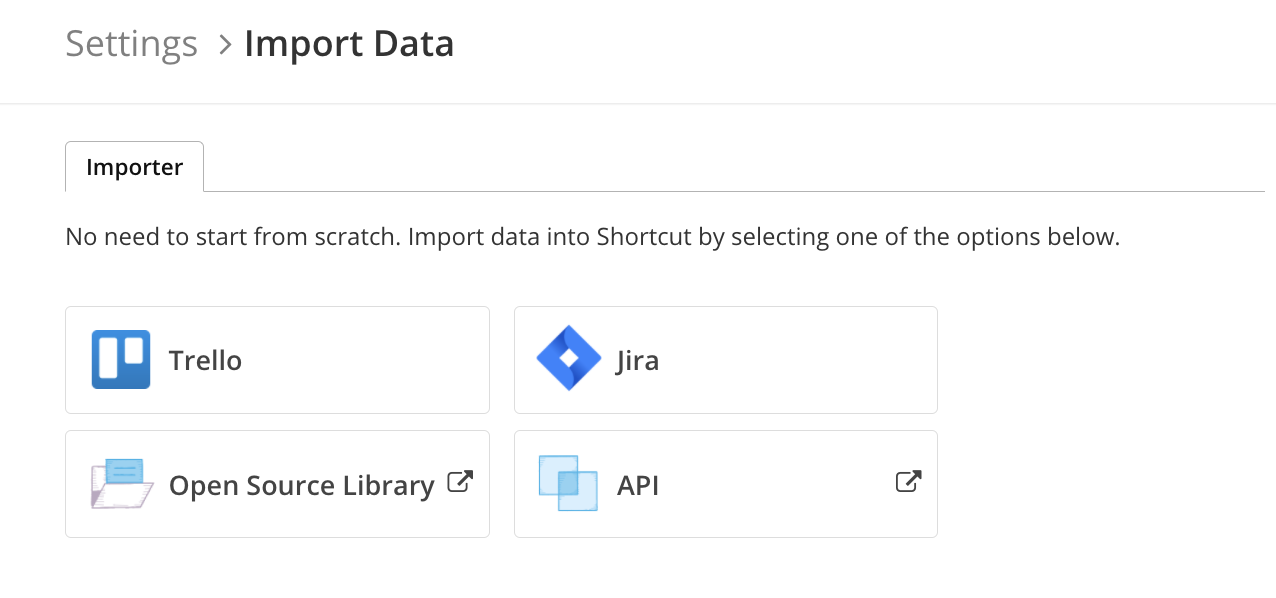Click blank space in API card between label and icon
Image resolution: width=1276 pixels, height=598 pixels.
coord(777,485)
